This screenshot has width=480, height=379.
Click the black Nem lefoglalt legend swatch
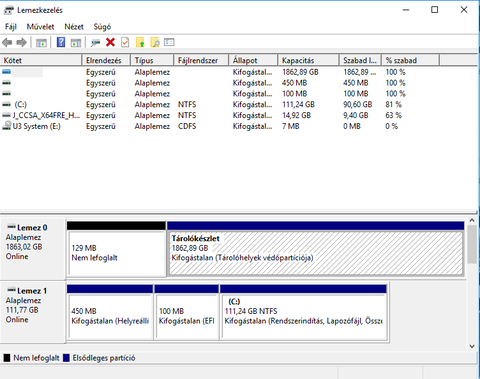pyautogui.click(x=7, y=358)
